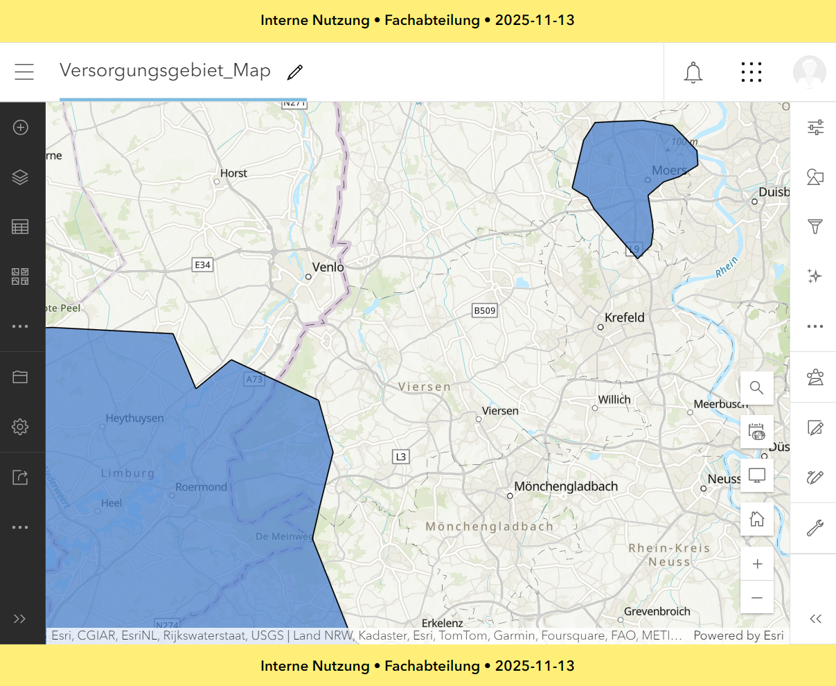Click the Horst town label
Viewport: 836px width, 686px height.
[234, 173]
